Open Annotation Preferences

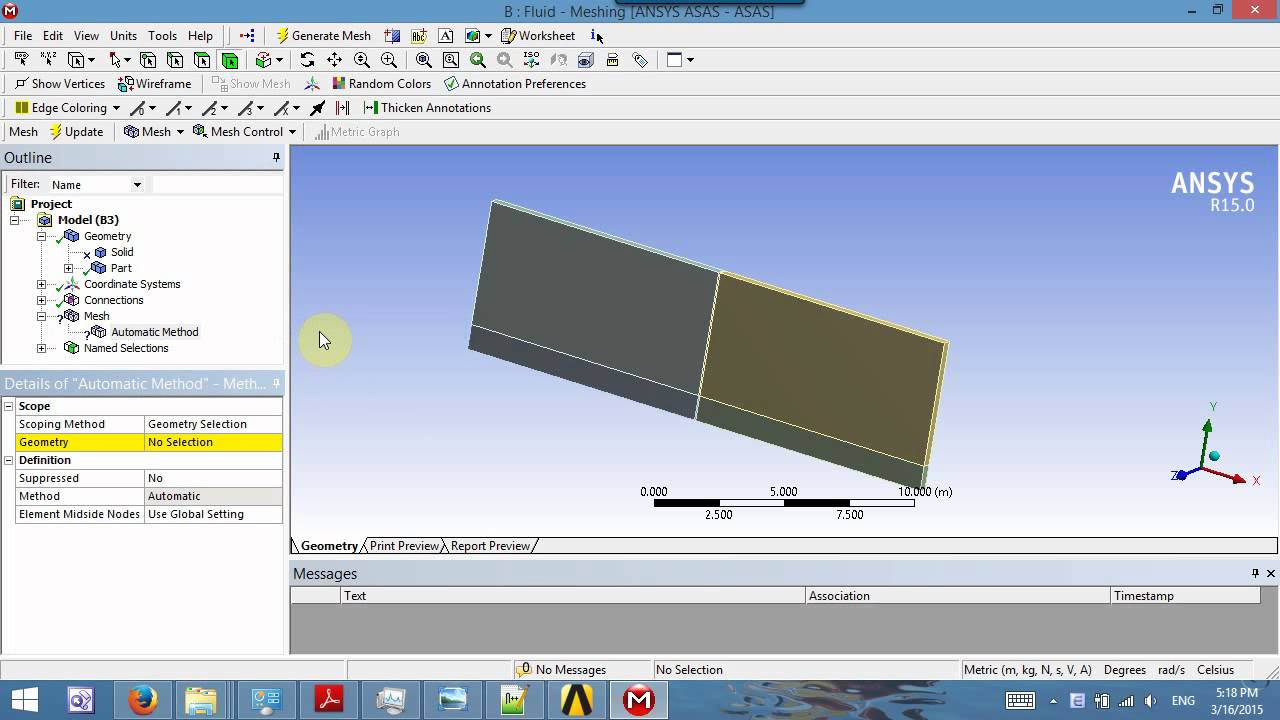[x=515, y=84]
